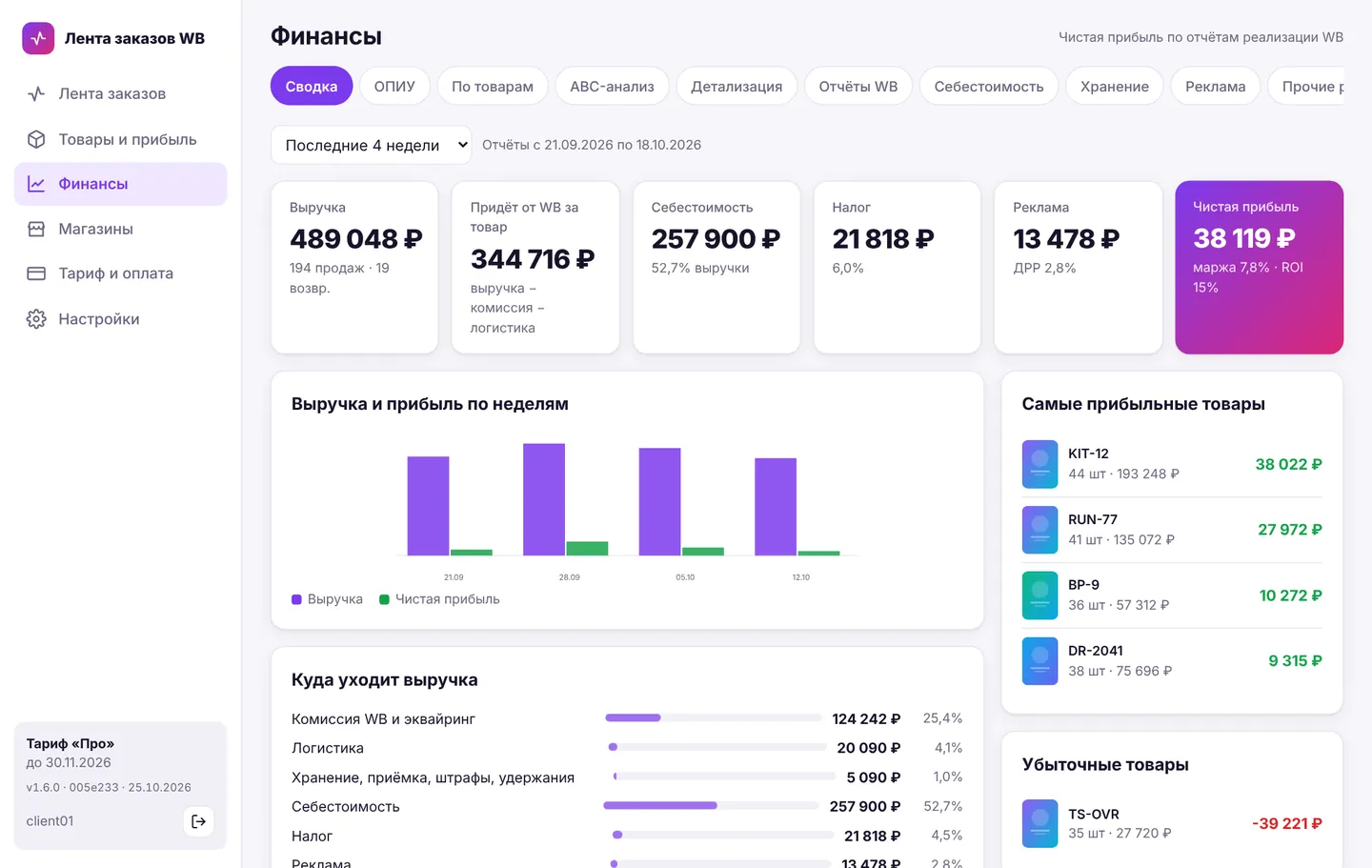This screenshot has height=868, width=1372.
Task: Open the Отчёты WB tab
Action: coord(858,86)
